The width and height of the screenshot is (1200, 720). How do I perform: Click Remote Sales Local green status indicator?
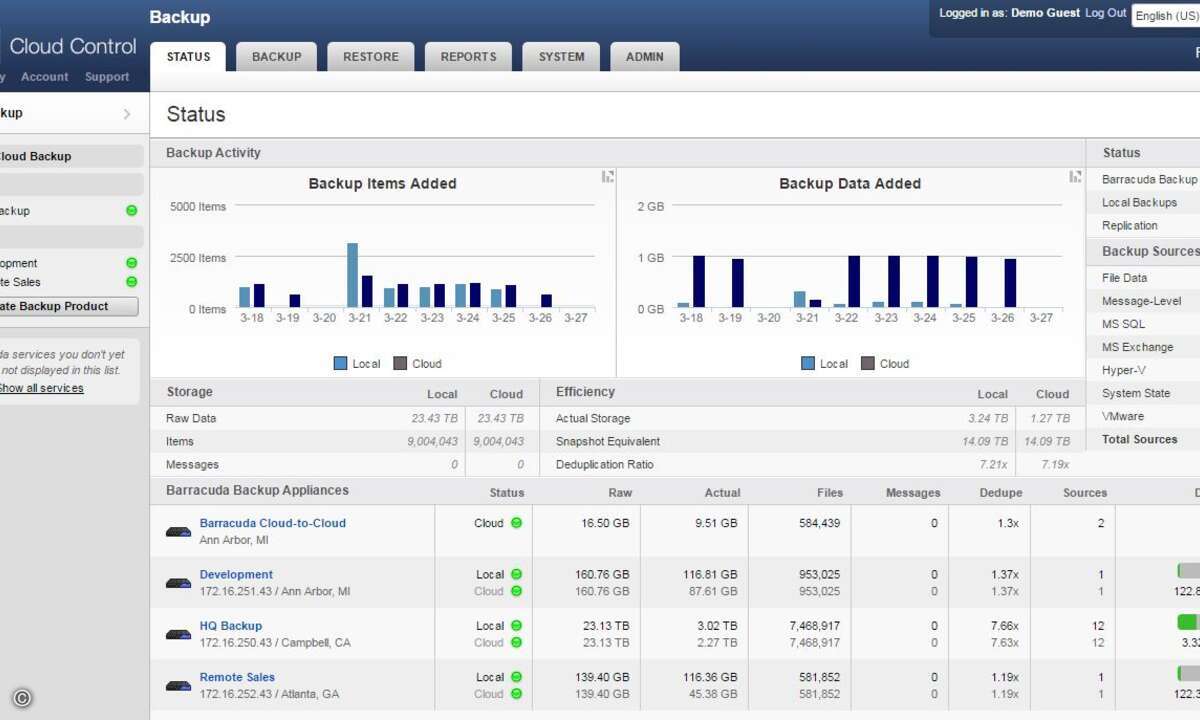coord(516,677)
